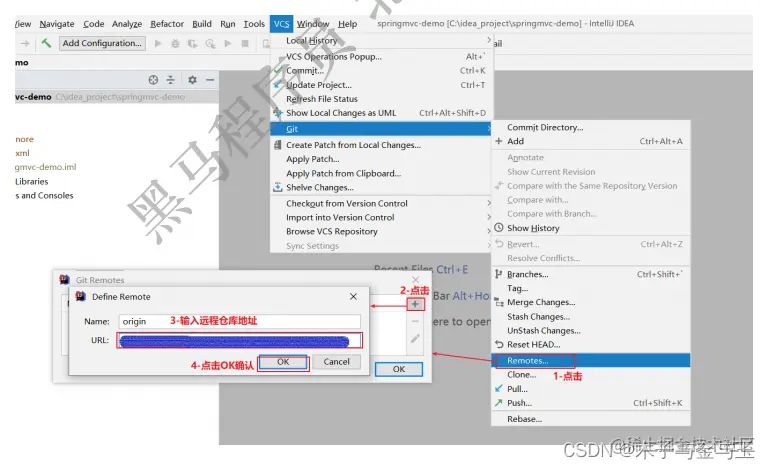Open the Window menu

313,24
